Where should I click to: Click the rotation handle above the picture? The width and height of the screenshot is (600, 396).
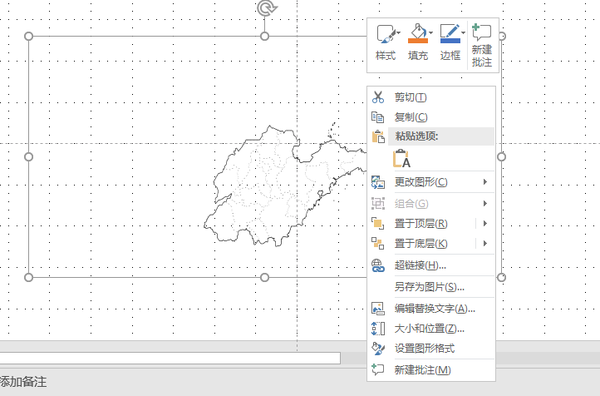(x=265, y=8)
